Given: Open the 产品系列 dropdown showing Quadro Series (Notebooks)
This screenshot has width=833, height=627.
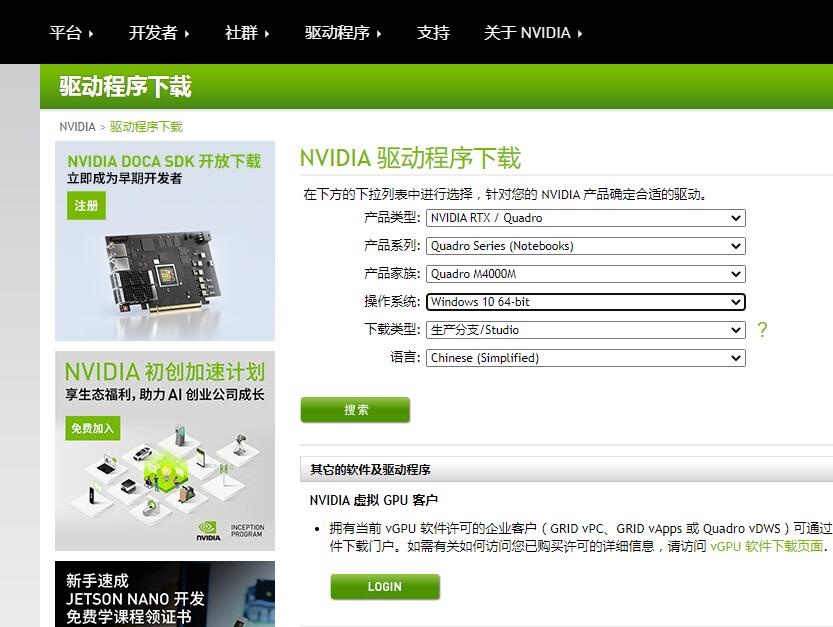Looking at the screenshot, I should pyautogui.click(x=585, y=246).
